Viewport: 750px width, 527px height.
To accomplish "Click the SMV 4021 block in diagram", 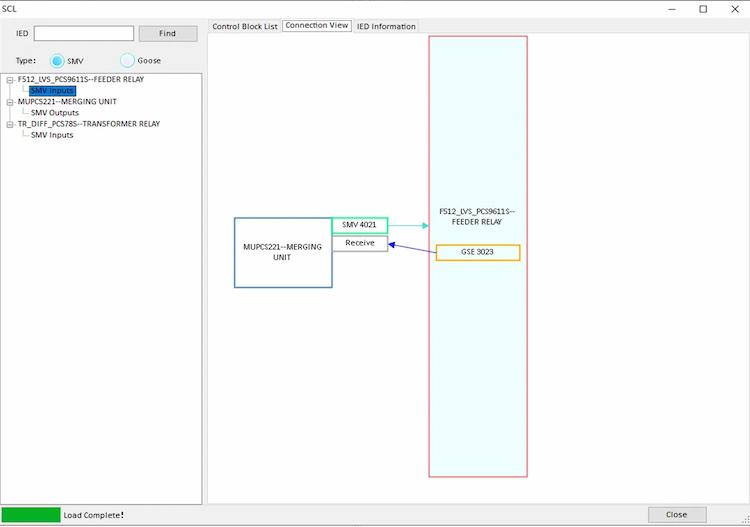I will 360,225.
